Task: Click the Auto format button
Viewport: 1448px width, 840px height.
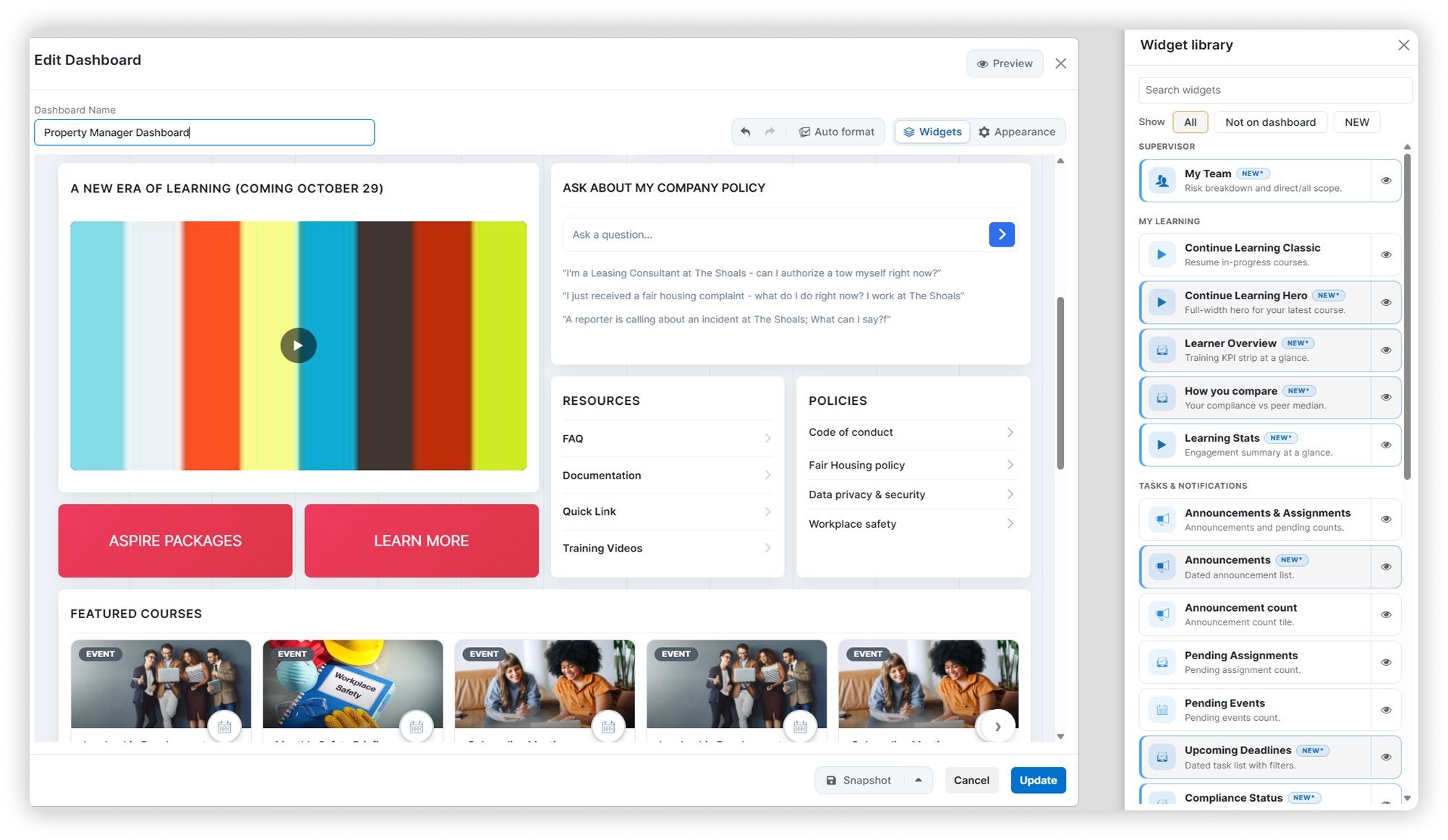Action: pyautogui.click(x=836, y=132)
